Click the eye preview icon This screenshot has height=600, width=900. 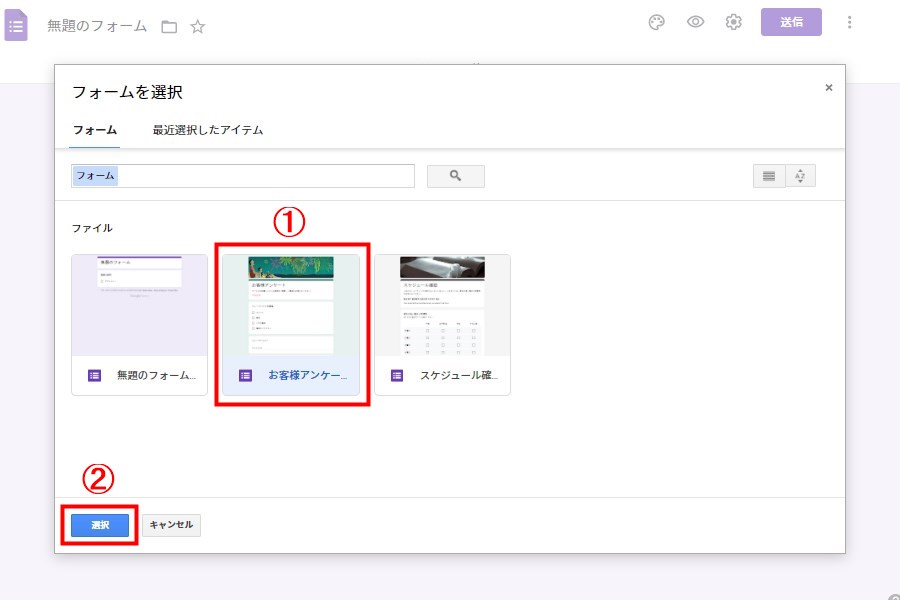coord(696,23)
